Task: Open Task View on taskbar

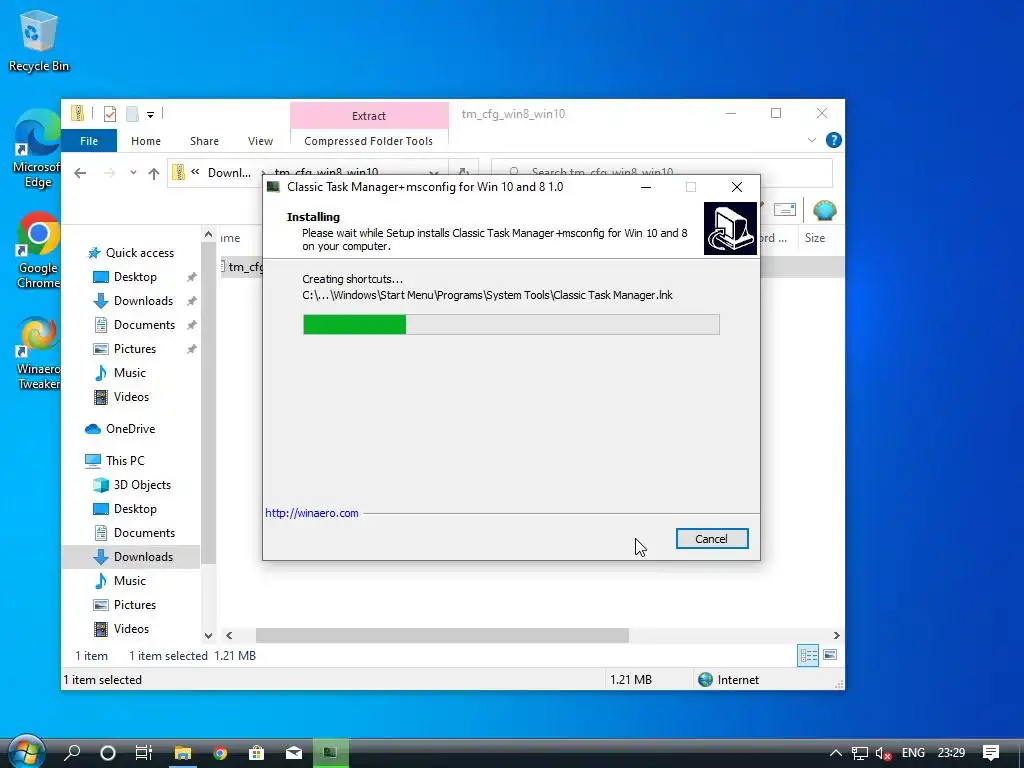Action: click(x=144, y=753)
